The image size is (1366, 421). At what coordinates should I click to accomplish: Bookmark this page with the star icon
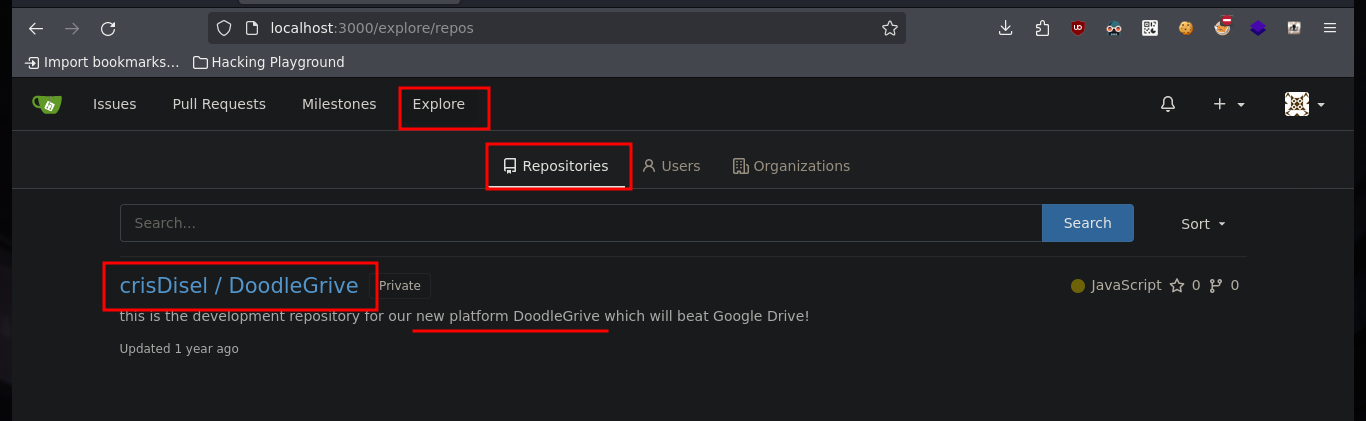coord(889,28)
